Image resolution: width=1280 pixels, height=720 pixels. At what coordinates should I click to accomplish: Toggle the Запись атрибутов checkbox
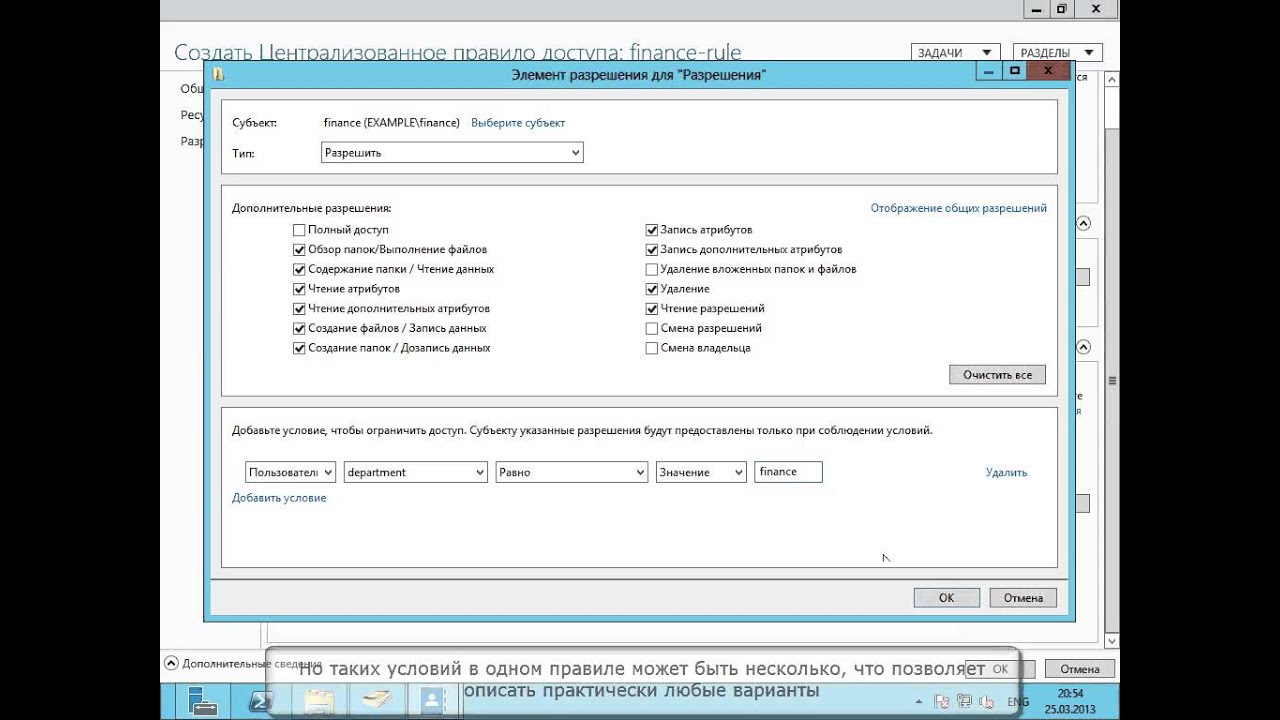[652, 230]
